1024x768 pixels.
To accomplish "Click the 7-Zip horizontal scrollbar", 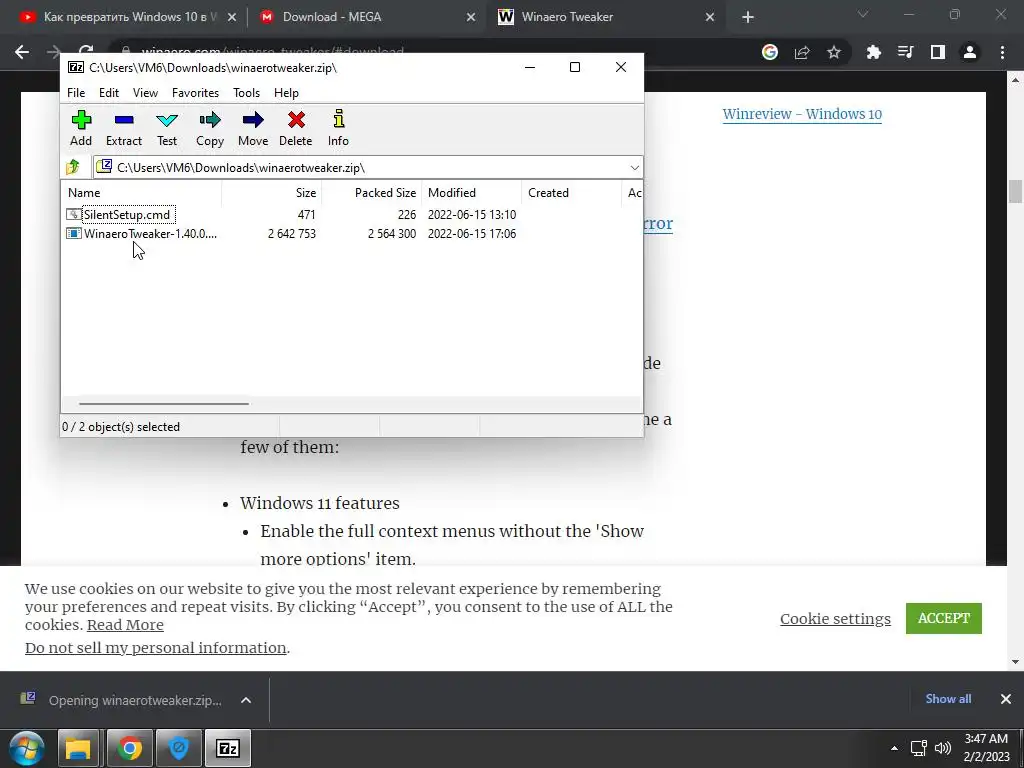I will [x=163, y=404].
